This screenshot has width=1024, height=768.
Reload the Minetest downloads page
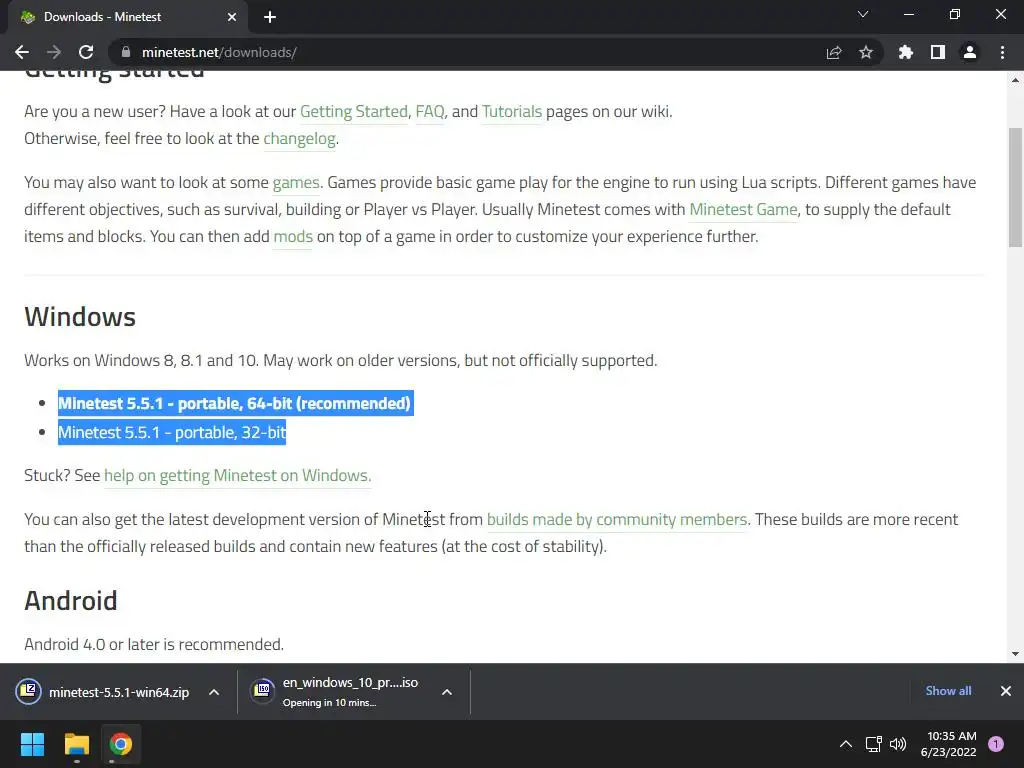pos(86,52)
